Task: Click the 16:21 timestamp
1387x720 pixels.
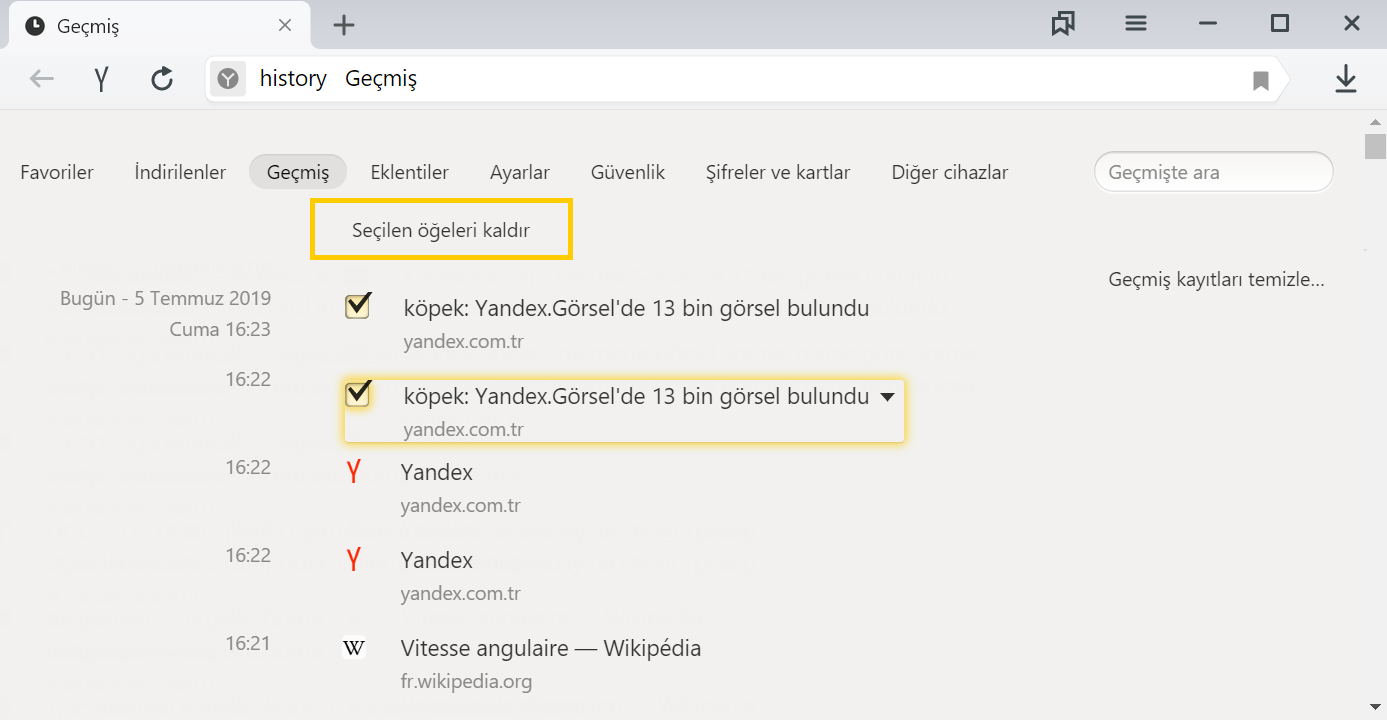Action: 248,643
